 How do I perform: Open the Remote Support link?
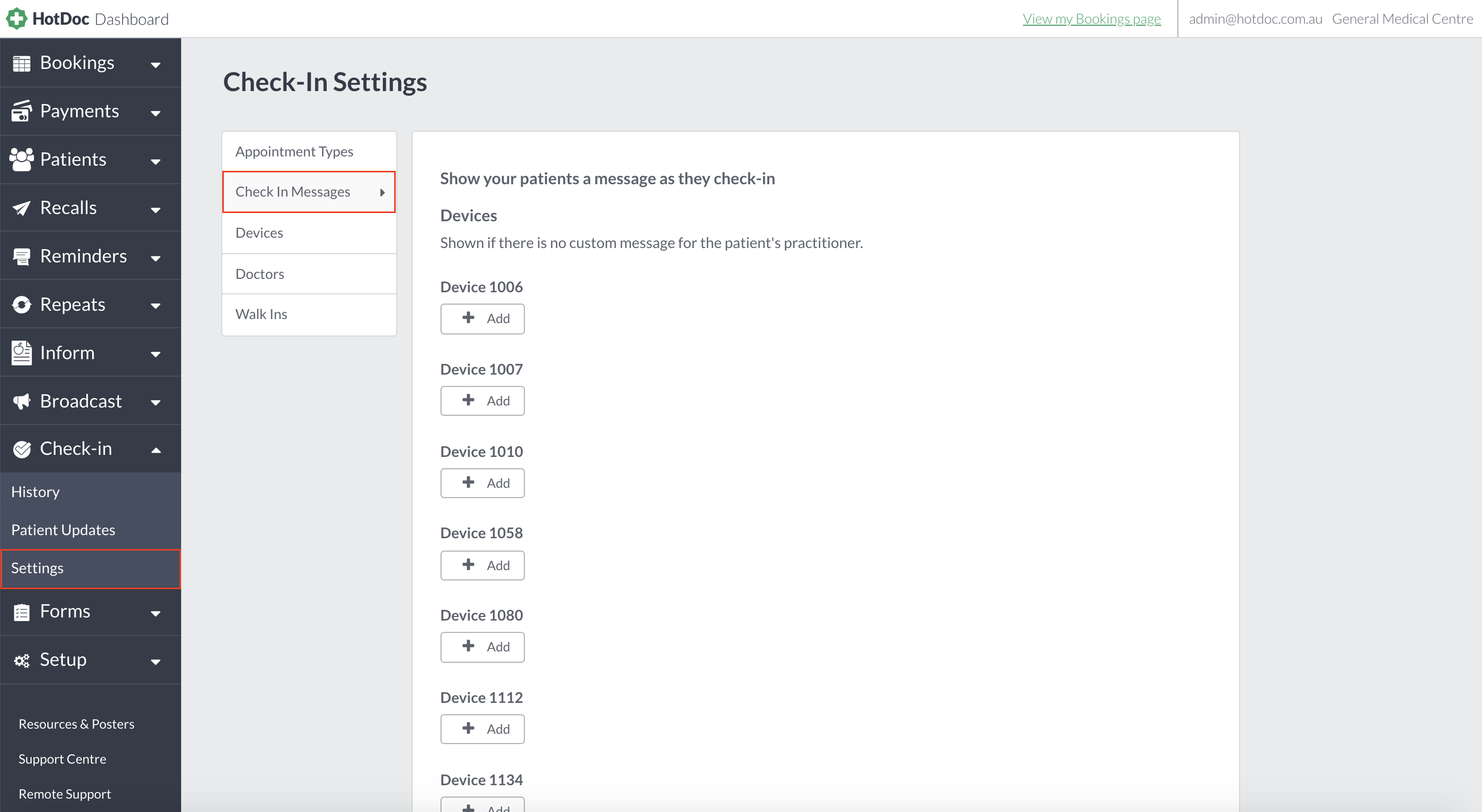[x=64, y=794]
